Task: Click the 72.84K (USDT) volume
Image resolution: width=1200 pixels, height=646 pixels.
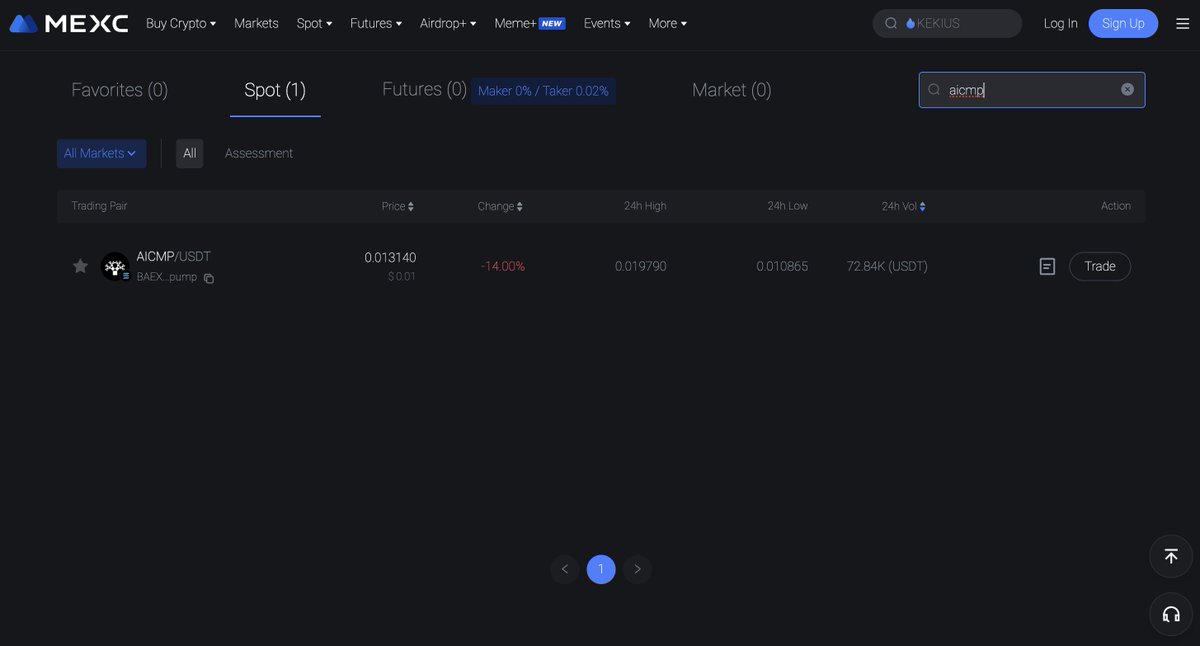Action: click(887, 266)
